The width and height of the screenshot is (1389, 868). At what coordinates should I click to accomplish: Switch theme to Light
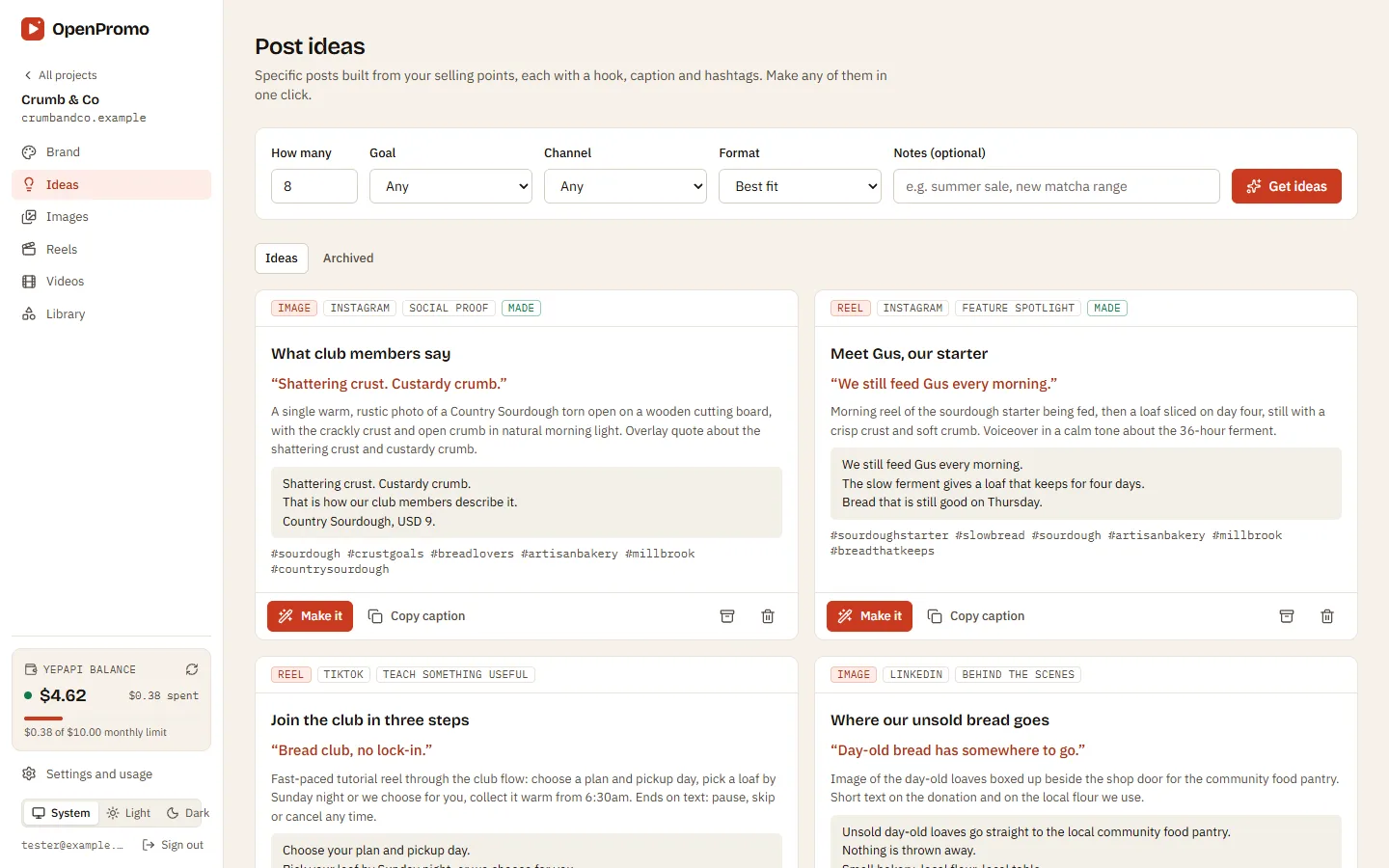[128, 813]
